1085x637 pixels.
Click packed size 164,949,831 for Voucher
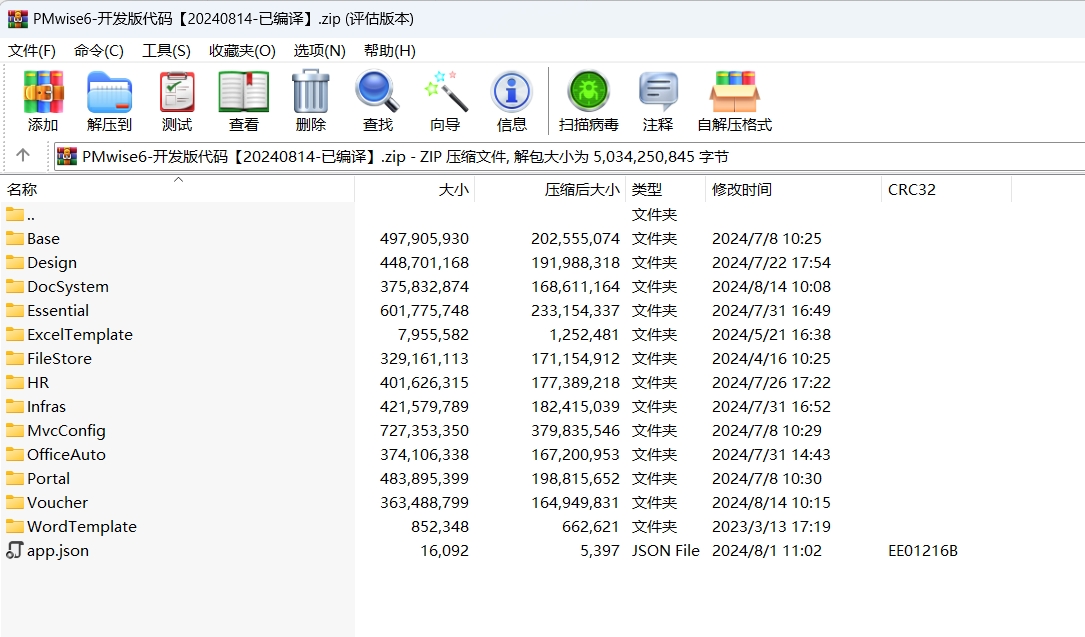(x=575, y=503)
